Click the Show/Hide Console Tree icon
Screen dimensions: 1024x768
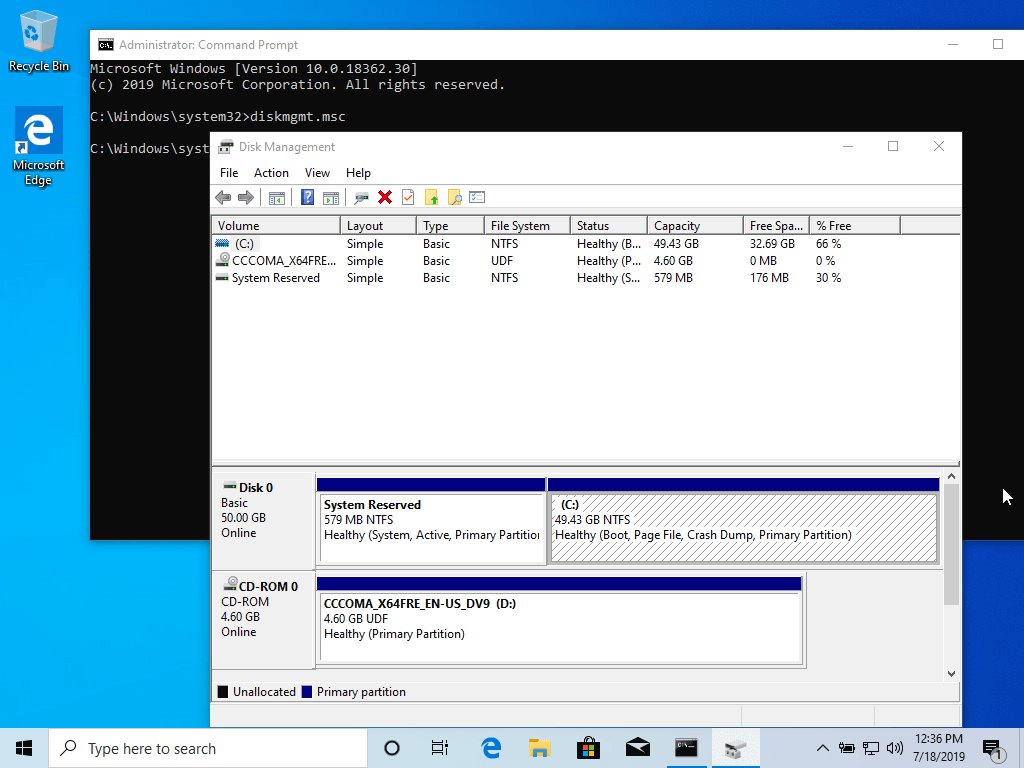click(x=277, y=198)
